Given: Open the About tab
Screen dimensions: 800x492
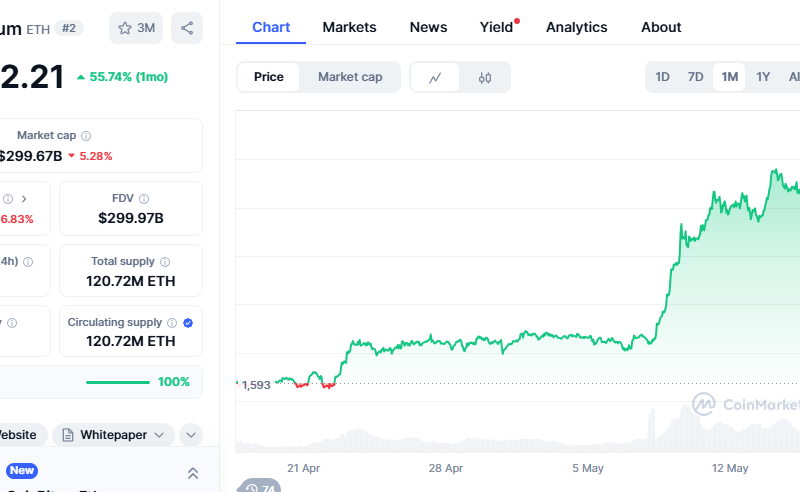Looking at the screenshot, I should click(x=661, y=28).
